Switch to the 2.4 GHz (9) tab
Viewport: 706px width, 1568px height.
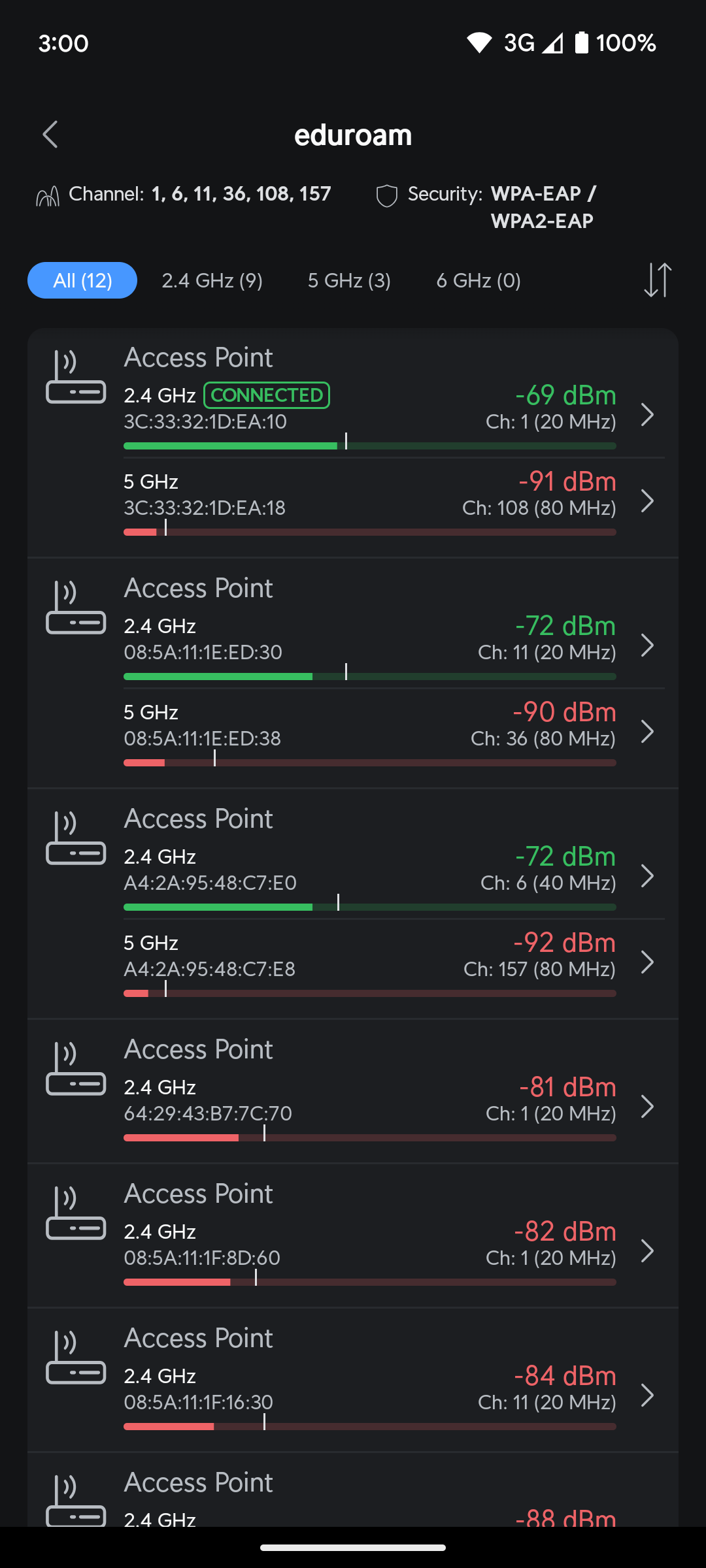point(212,280)
